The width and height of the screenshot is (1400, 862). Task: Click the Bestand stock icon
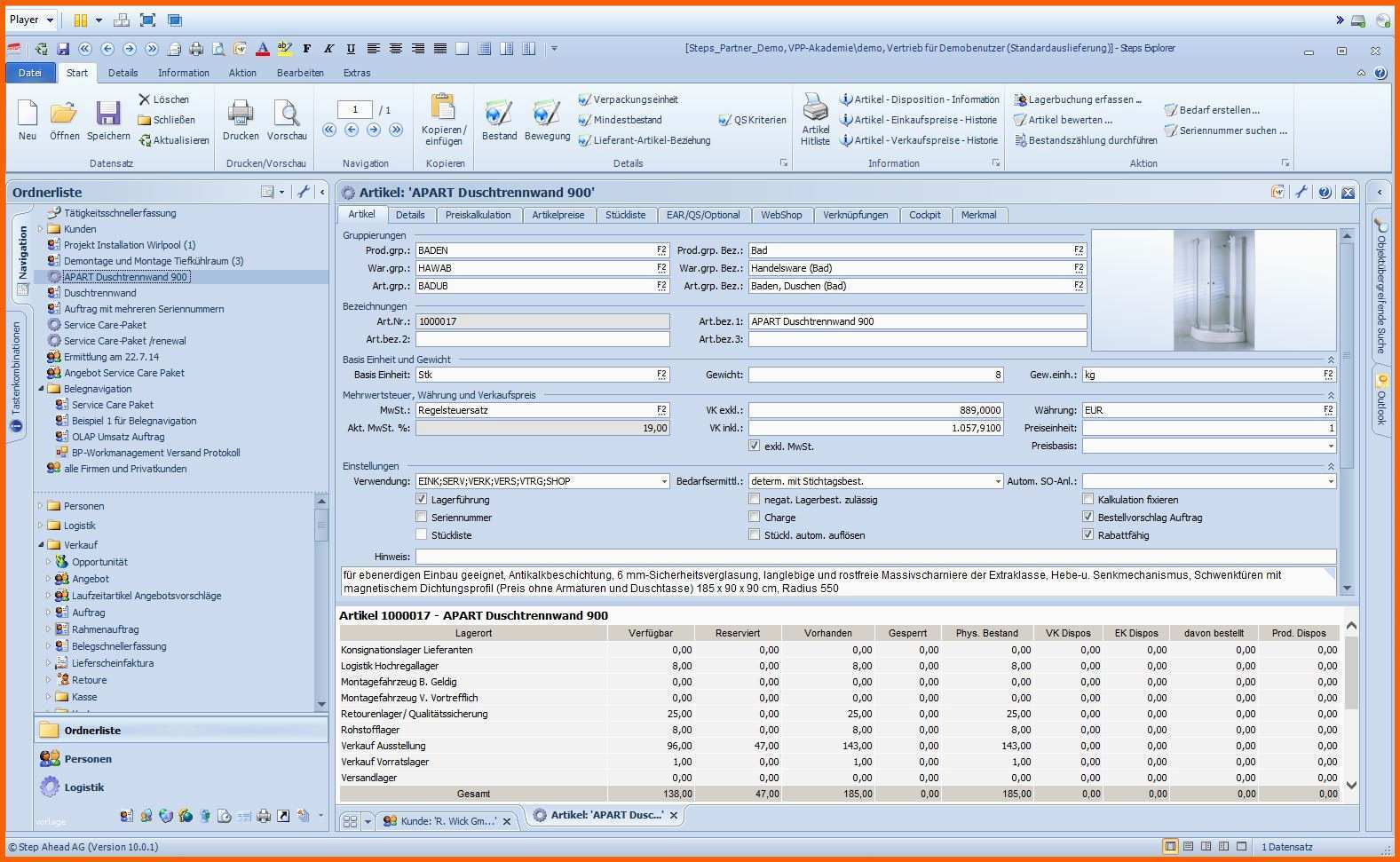(499, 114)
